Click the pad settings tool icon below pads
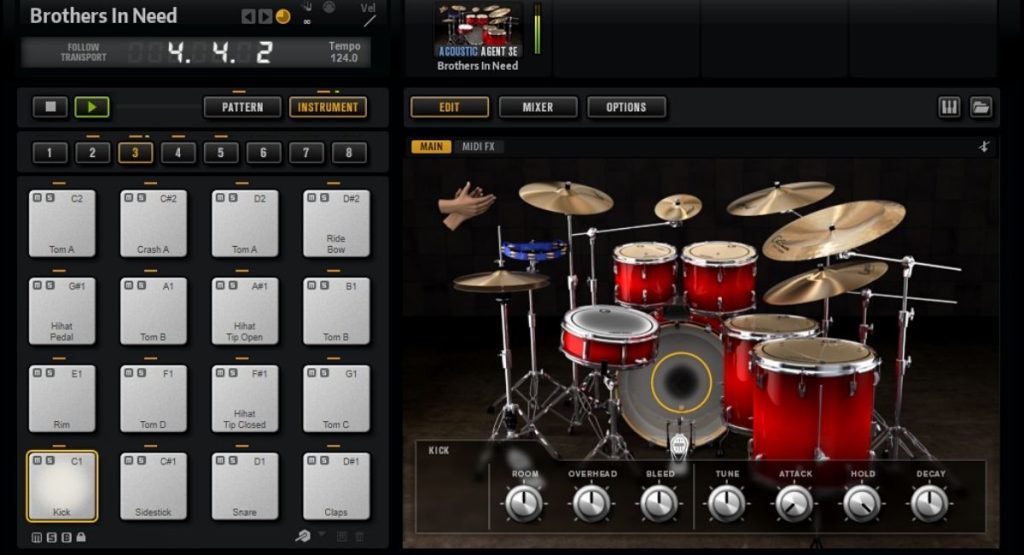The width and height of the screenshot is (1024, 555). pos(302,536)
